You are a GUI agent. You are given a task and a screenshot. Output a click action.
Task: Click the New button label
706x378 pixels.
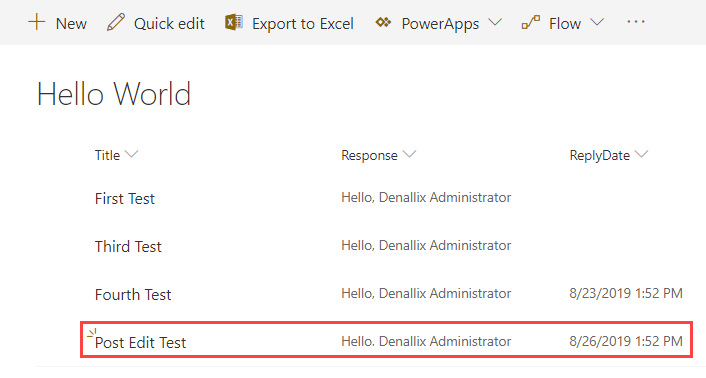(x=71, y=23)
